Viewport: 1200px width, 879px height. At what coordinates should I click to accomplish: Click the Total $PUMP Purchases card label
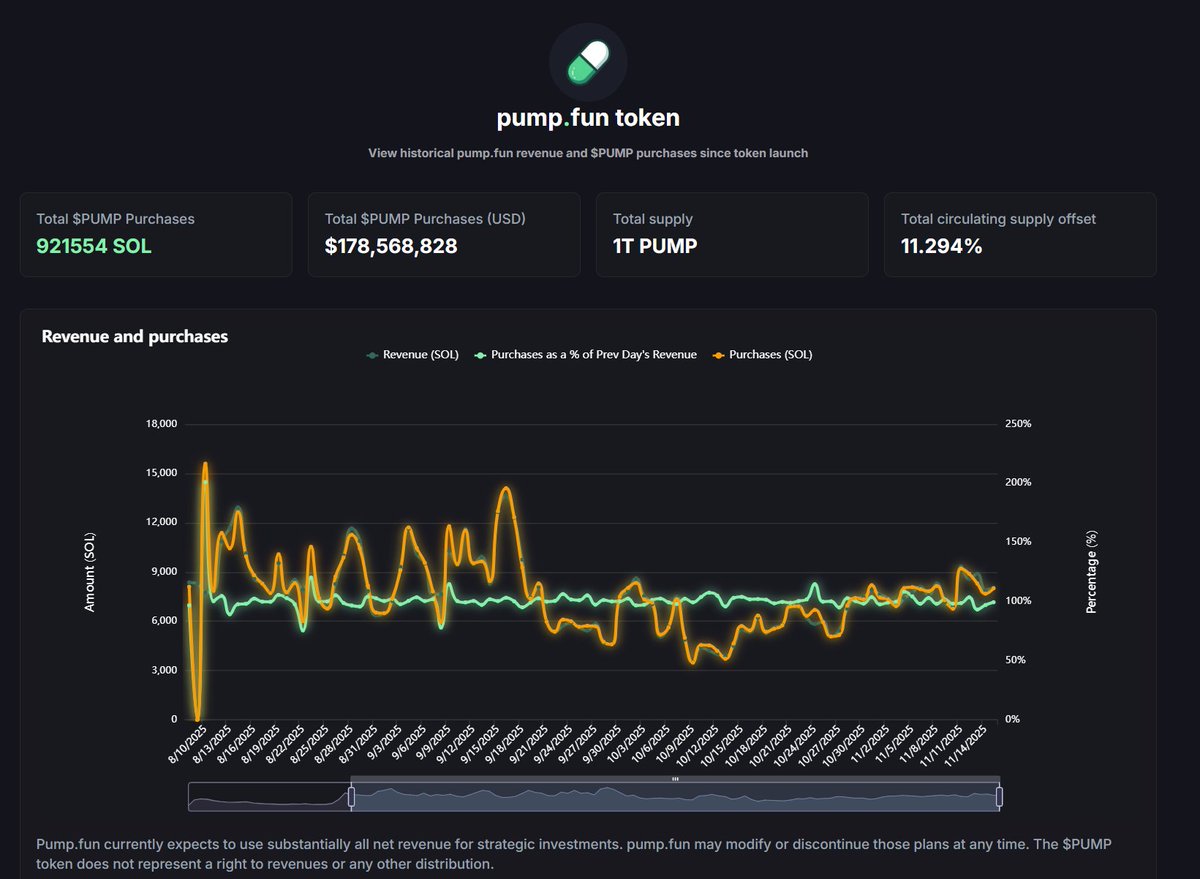116,218
